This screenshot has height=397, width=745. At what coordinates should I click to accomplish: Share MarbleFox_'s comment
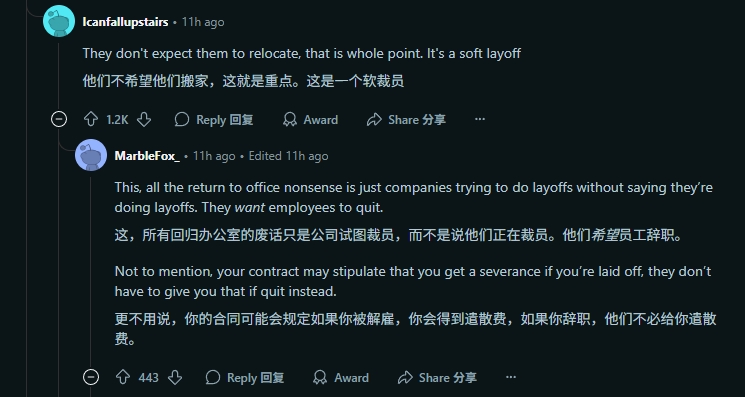click(x=437, y=378)
